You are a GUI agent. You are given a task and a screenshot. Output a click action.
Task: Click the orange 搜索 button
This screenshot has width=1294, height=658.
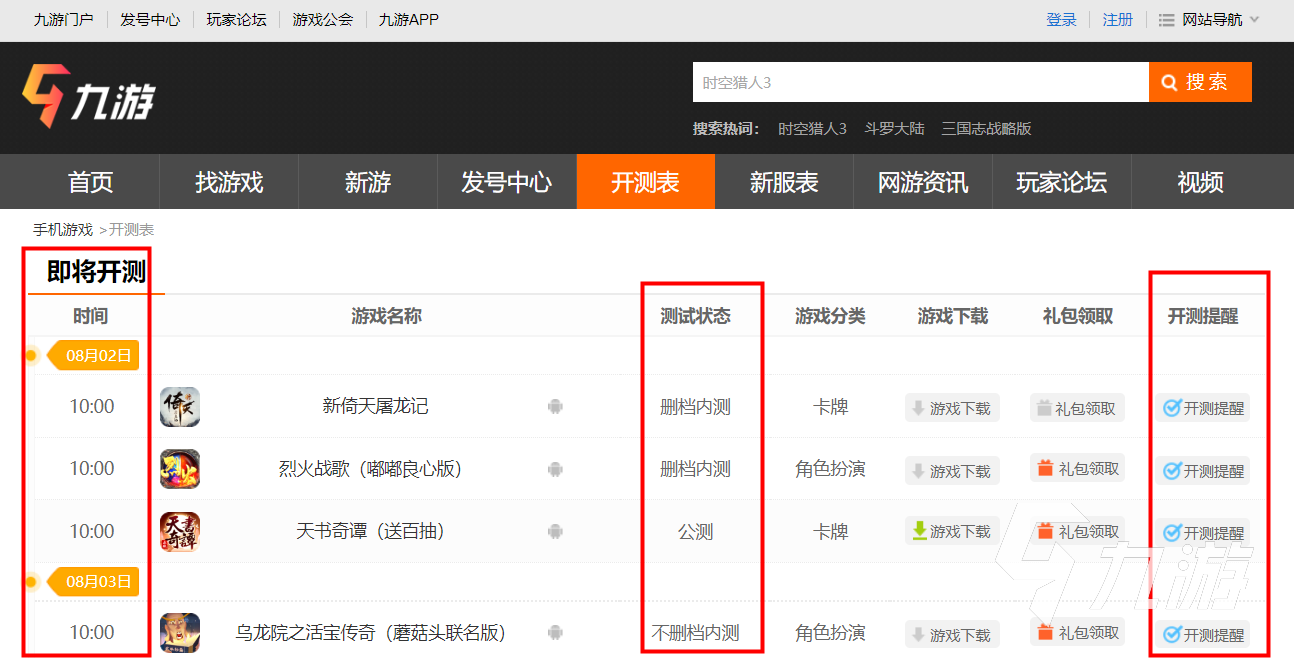[x=1200, y=82]
